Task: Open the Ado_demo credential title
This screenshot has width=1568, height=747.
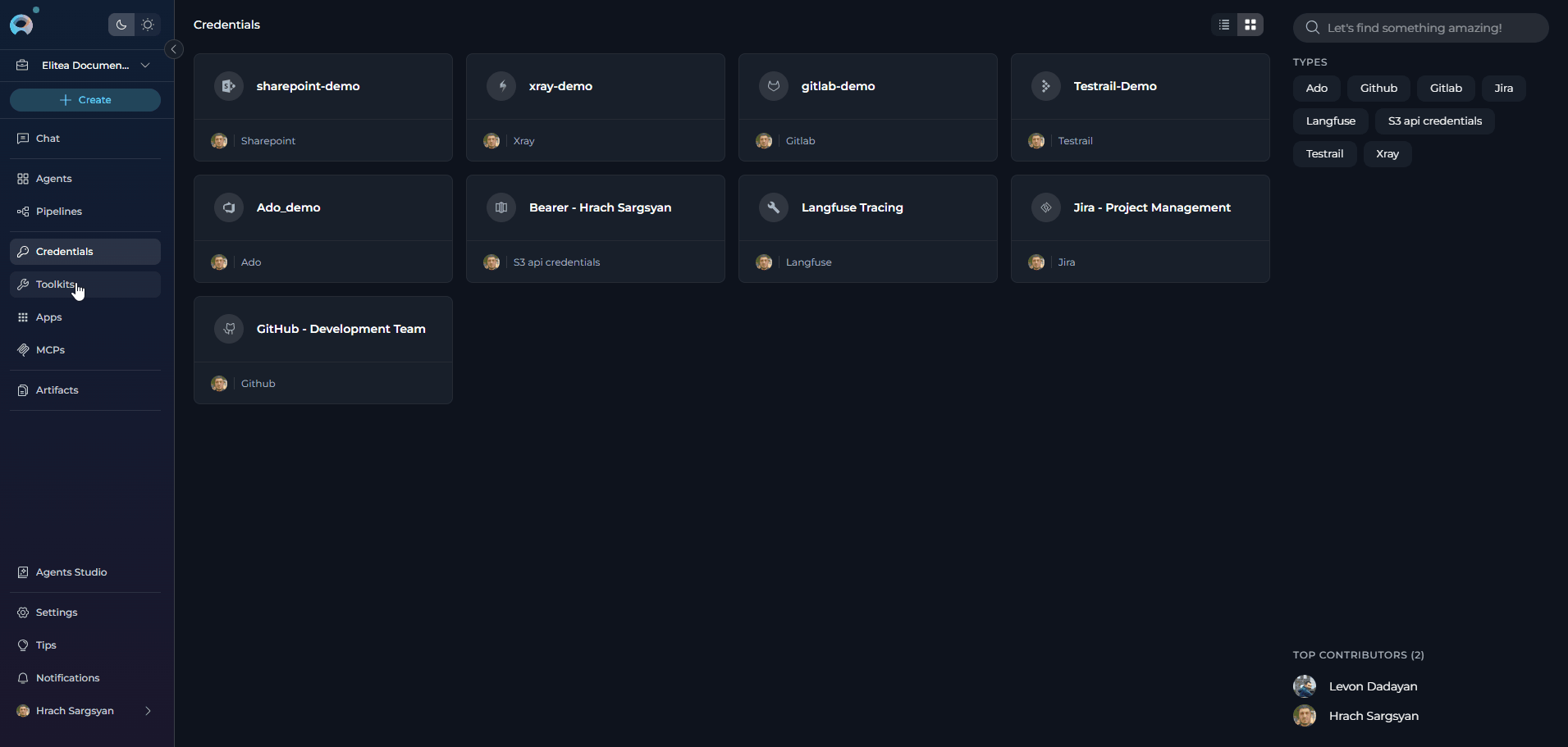Action: [288, 207]
